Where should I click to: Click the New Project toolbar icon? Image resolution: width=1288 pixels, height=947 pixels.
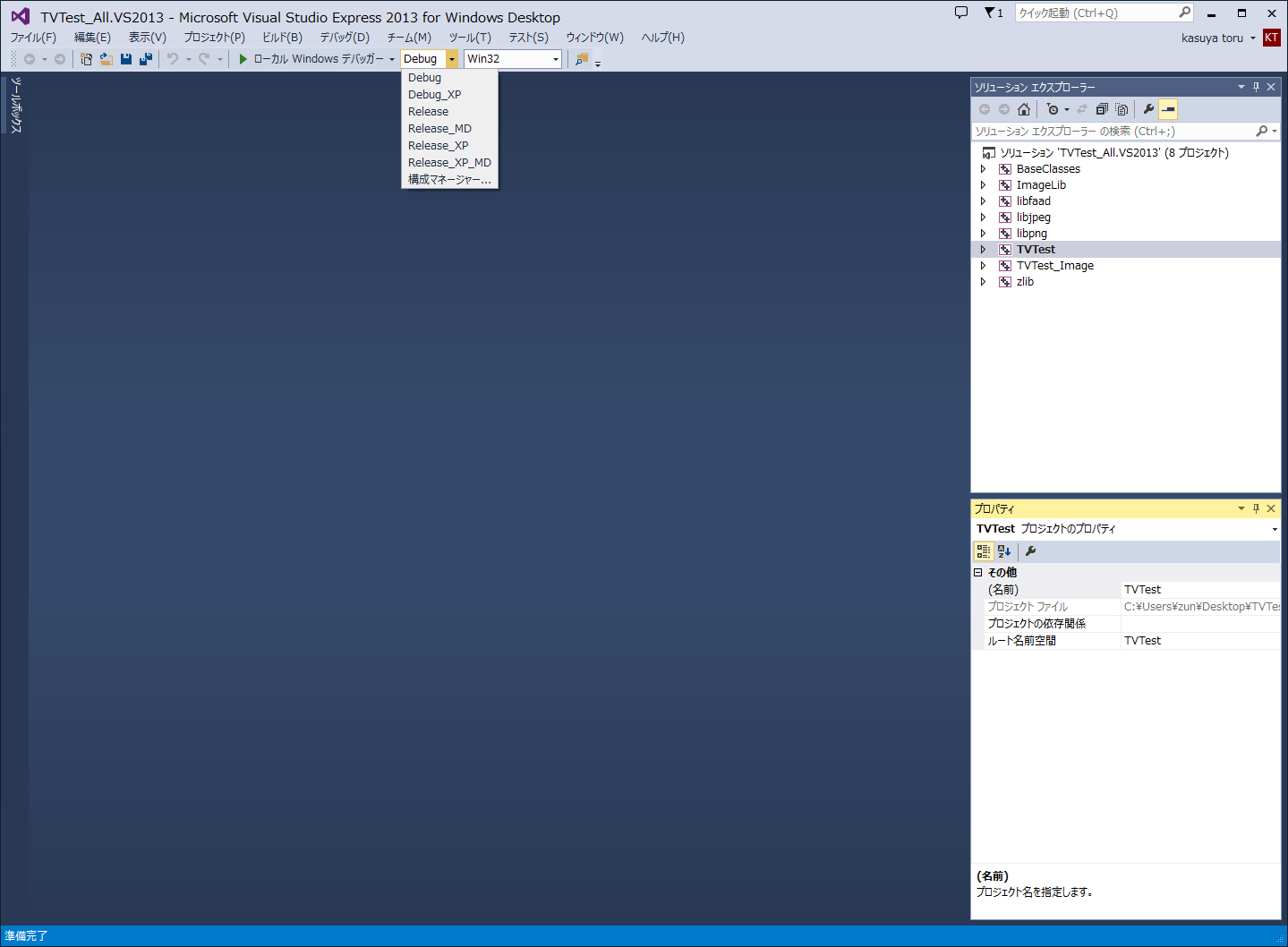point(86,59)
